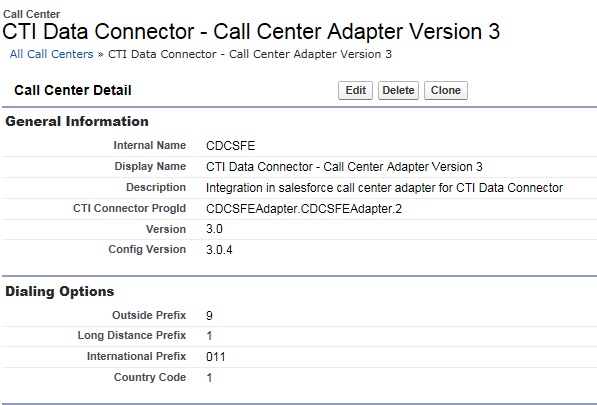
Task: Click the Delete button
Action: [398, 91]
